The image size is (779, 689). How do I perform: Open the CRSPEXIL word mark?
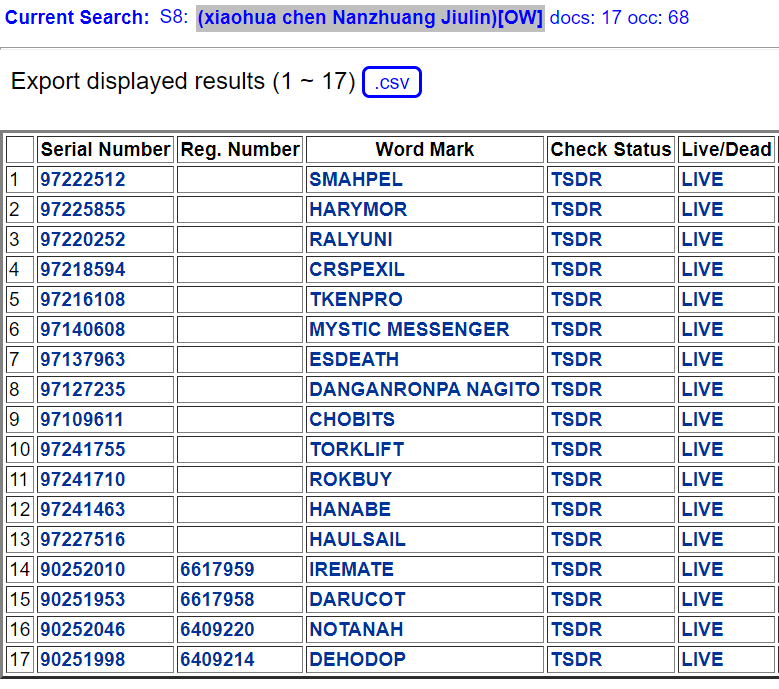pos(357,269)
